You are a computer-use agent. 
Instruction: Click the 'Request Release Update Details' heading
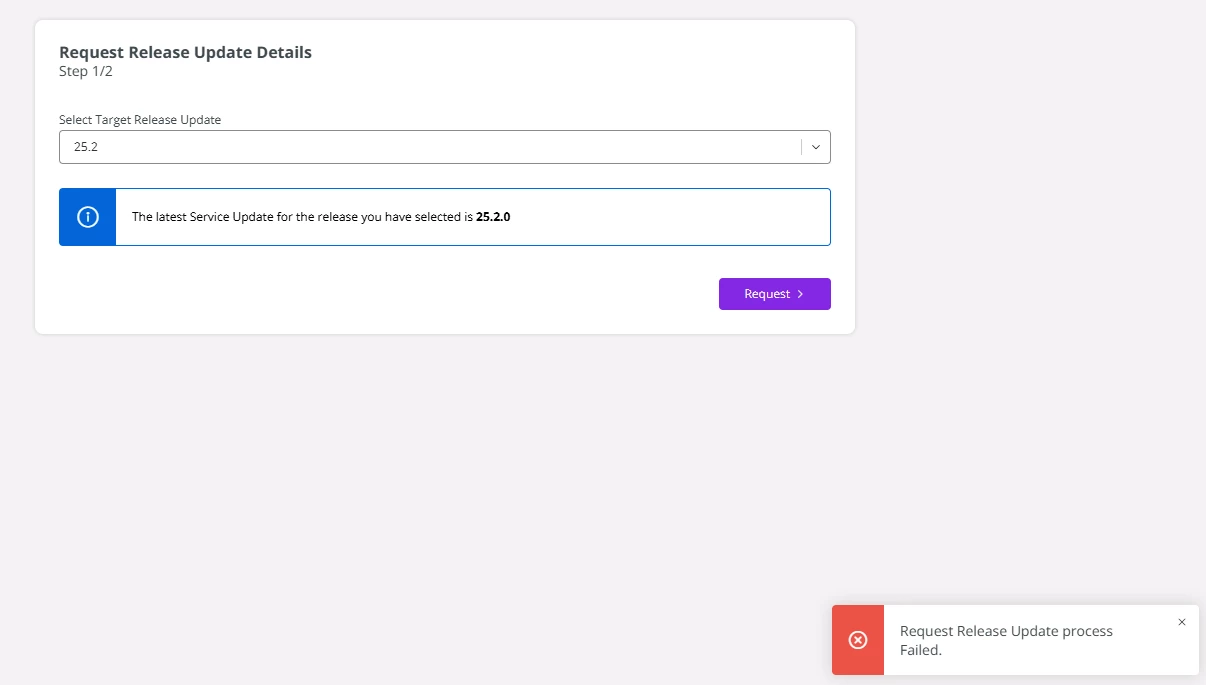185,52
